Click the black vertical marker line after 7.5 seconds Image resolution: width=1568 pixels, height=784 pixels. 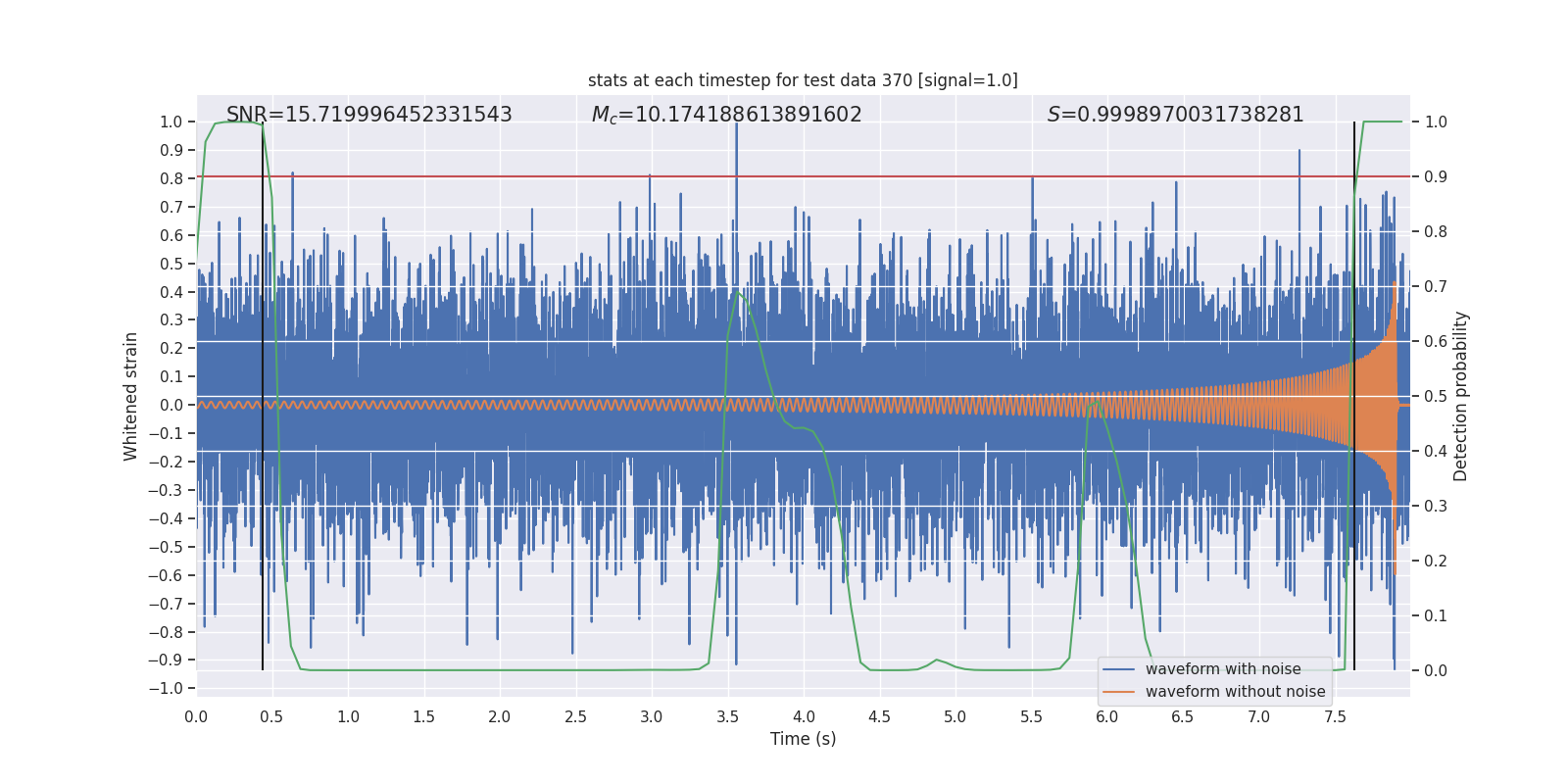(x=1354, y=396)
